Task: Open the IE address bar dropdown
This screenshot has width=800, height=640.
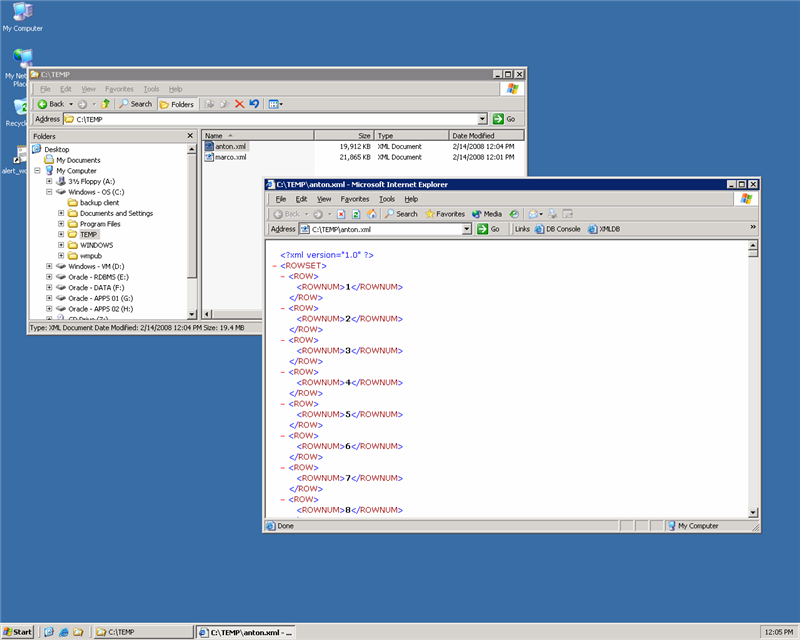Action: pos(467,229)
